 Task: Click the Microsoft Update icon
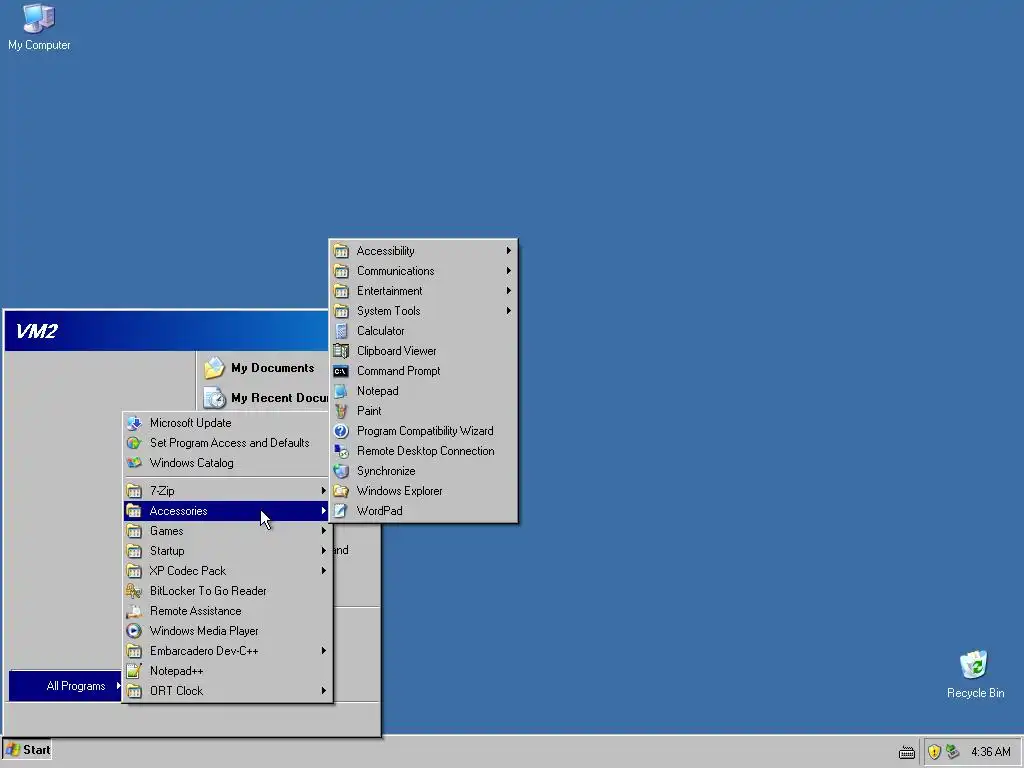[134, 423]
